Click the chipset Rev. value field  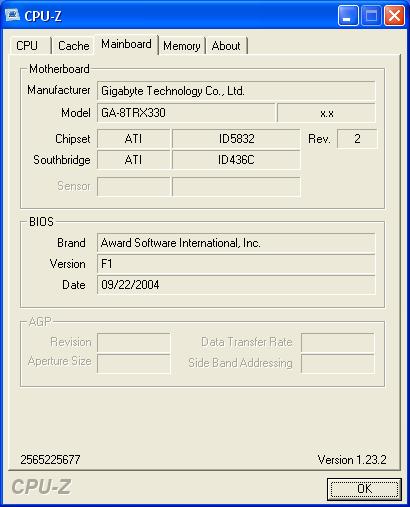357,139
